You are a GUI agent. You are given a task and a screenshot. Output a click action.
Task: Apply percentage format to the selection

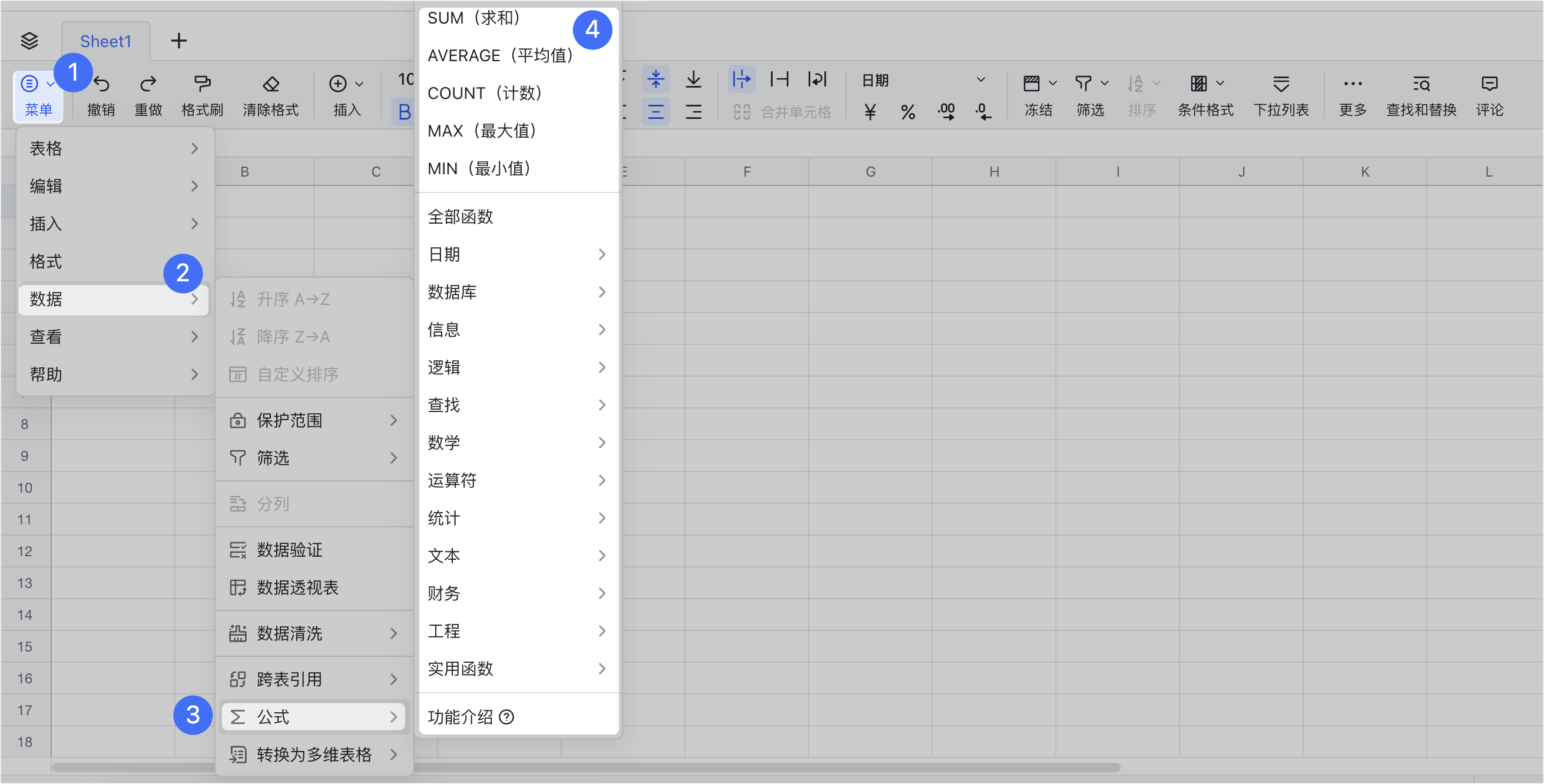[x=908, y=111]
